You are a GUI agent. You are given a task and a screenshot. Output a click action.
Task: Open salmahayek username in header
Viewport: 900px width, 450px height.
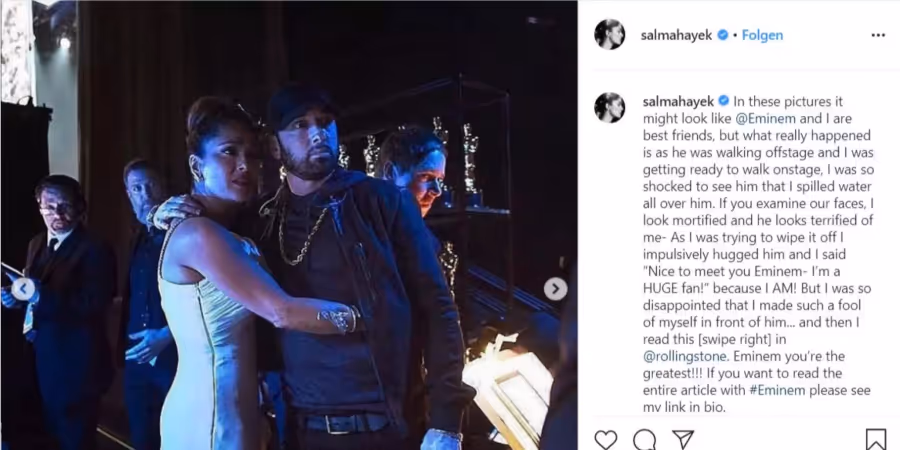click(x=677, y=35)
